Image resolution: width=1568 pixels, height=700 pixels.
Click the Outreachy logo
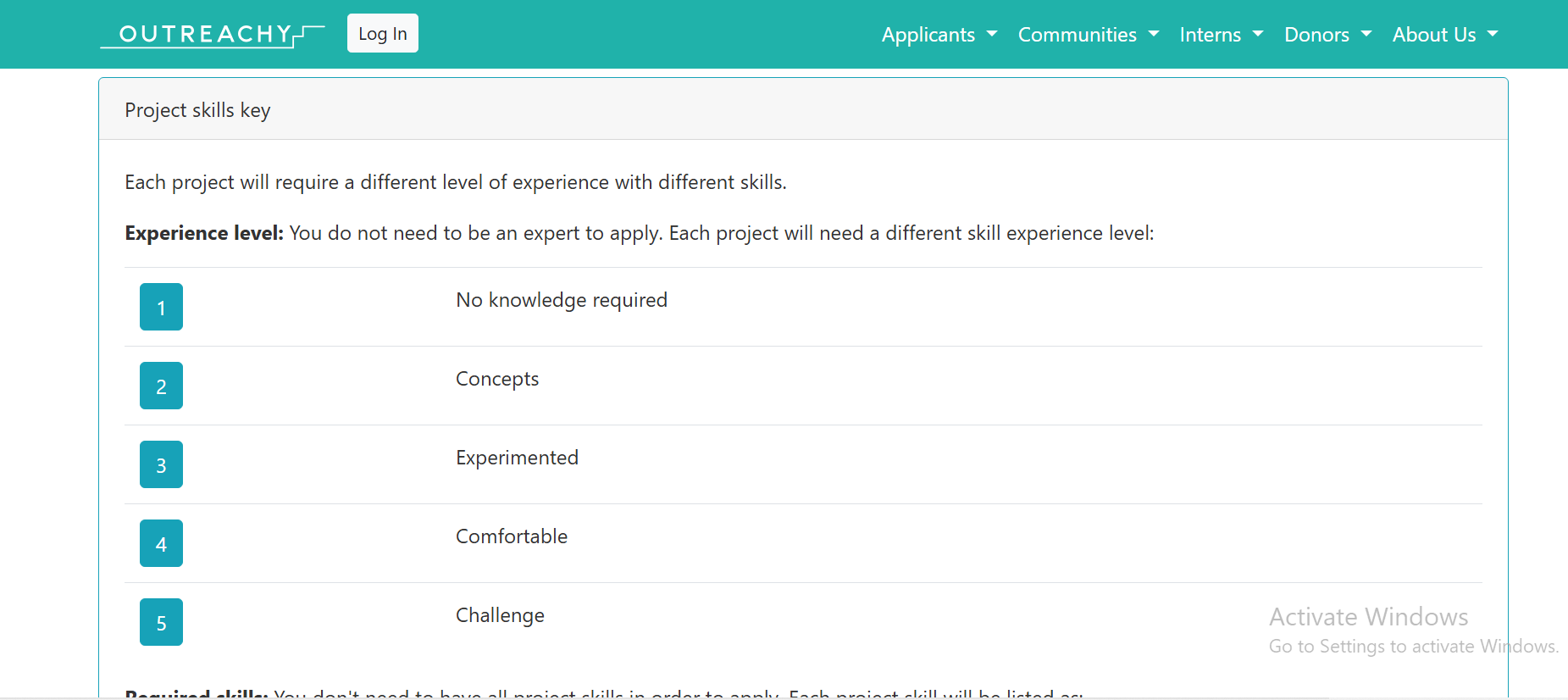pyautogui.click(x=213, y=34)
